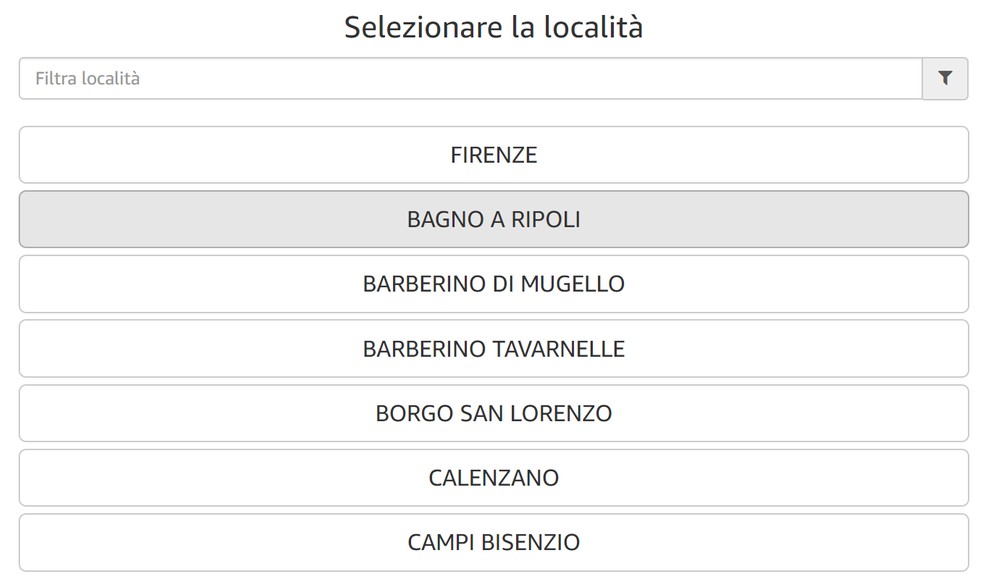Click the CALENZANO list button
The image size is (1000, 575).
click(494, 478)
